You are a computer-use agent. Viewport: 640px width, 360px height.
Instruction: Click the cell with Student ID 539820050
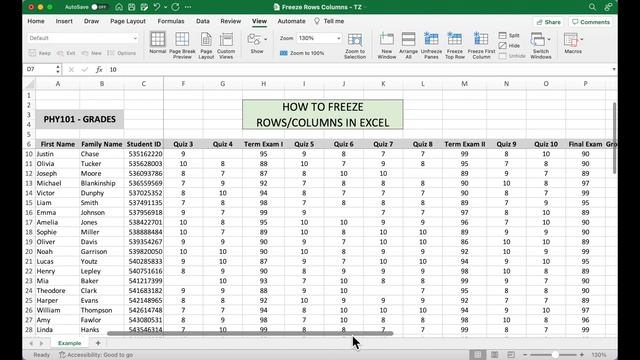pos(144,252)
